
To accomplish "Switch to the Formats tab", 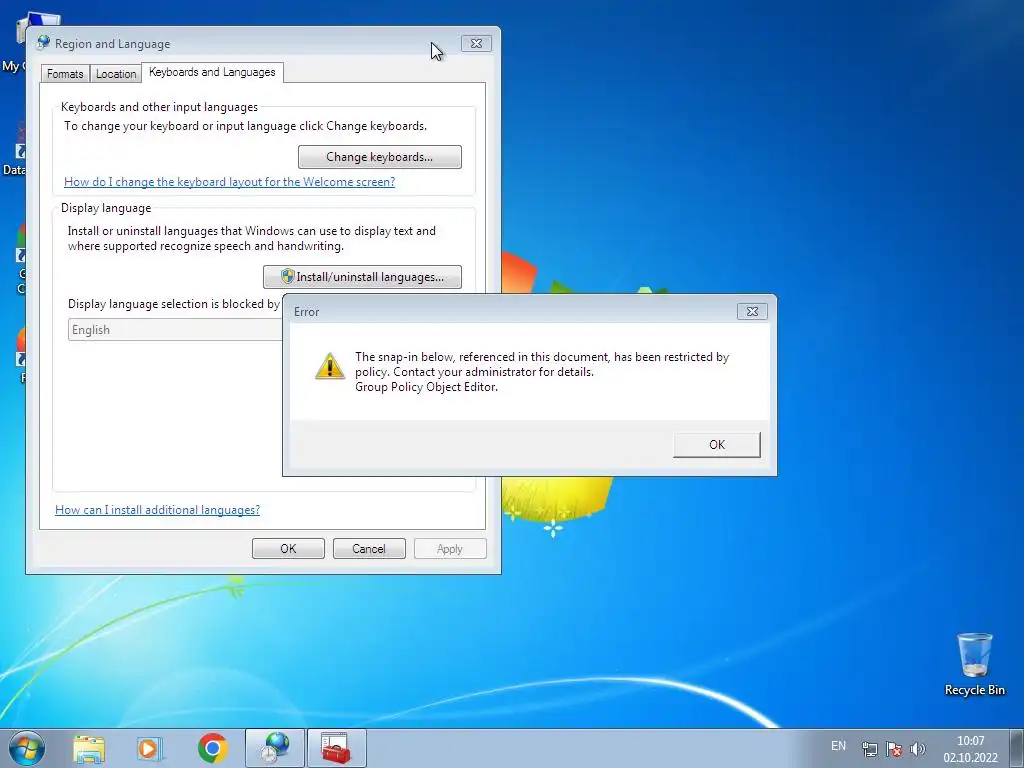I will (x=65, y=74).
